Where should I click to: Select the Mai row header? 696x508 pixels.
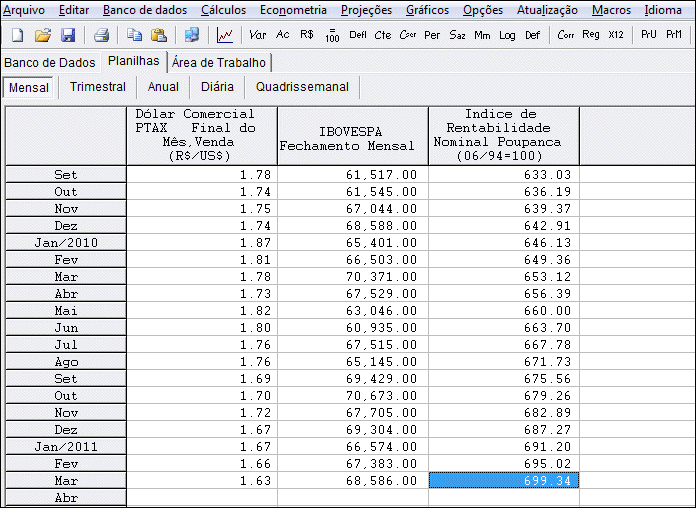(x=66, y=310)
